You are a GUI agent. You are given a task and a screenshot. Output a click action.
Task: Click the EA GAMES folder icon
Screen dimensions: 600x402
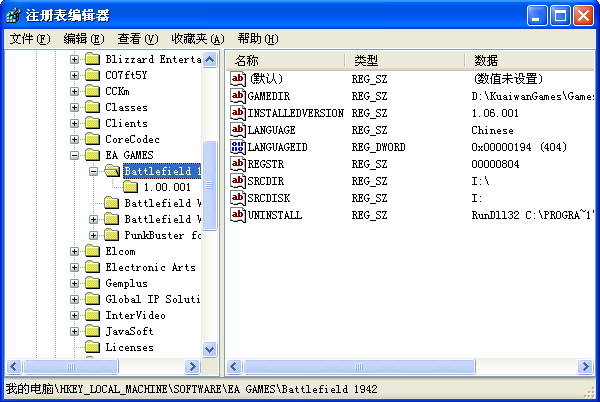tap(92, 155)
